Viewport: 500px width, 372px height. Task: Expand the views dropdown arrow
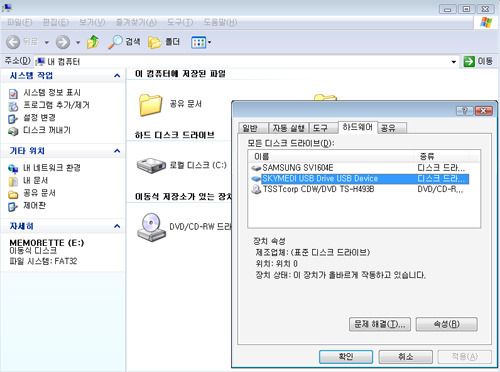pyautogui.click(x=210, y=42)
